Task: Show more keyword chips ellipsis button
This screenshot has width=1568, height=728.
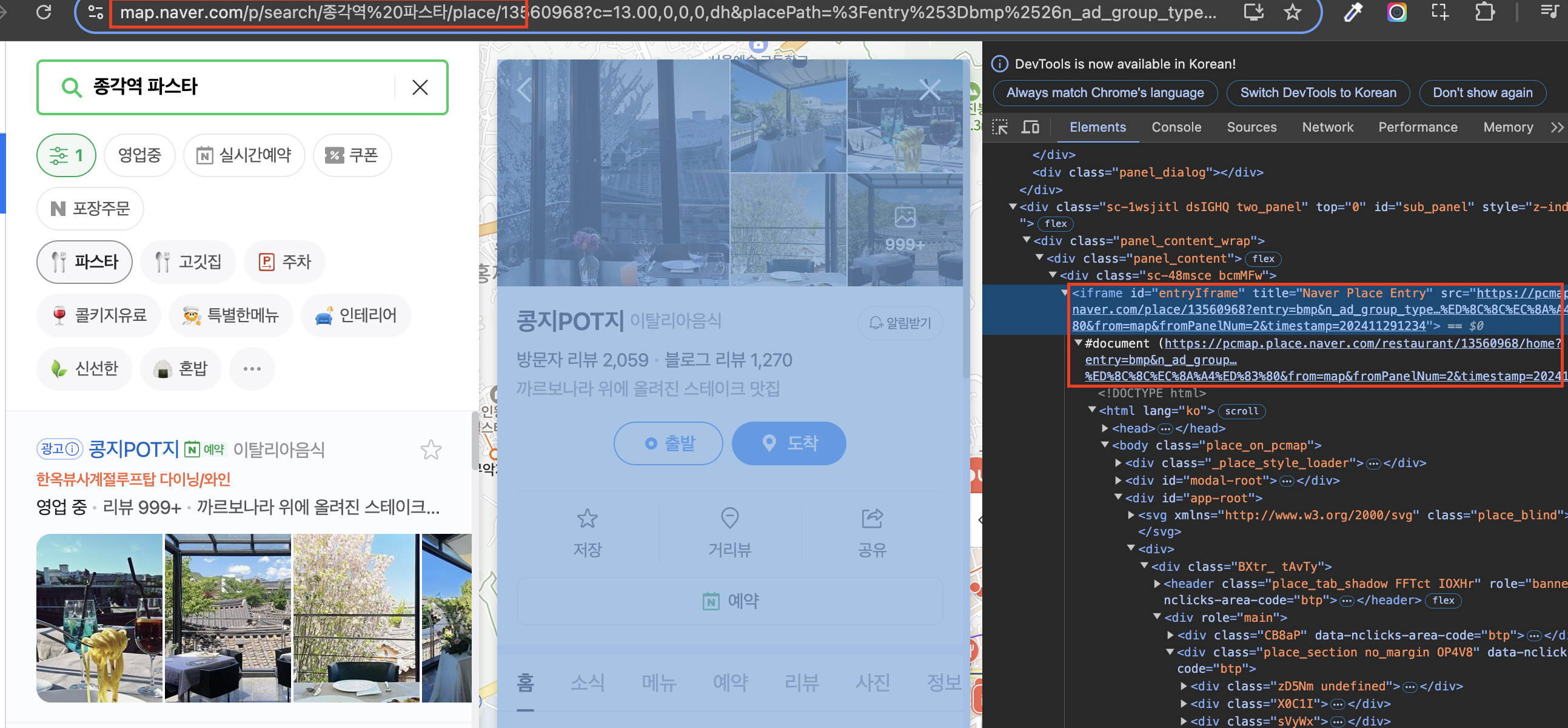Action: [x=252, y=369]
